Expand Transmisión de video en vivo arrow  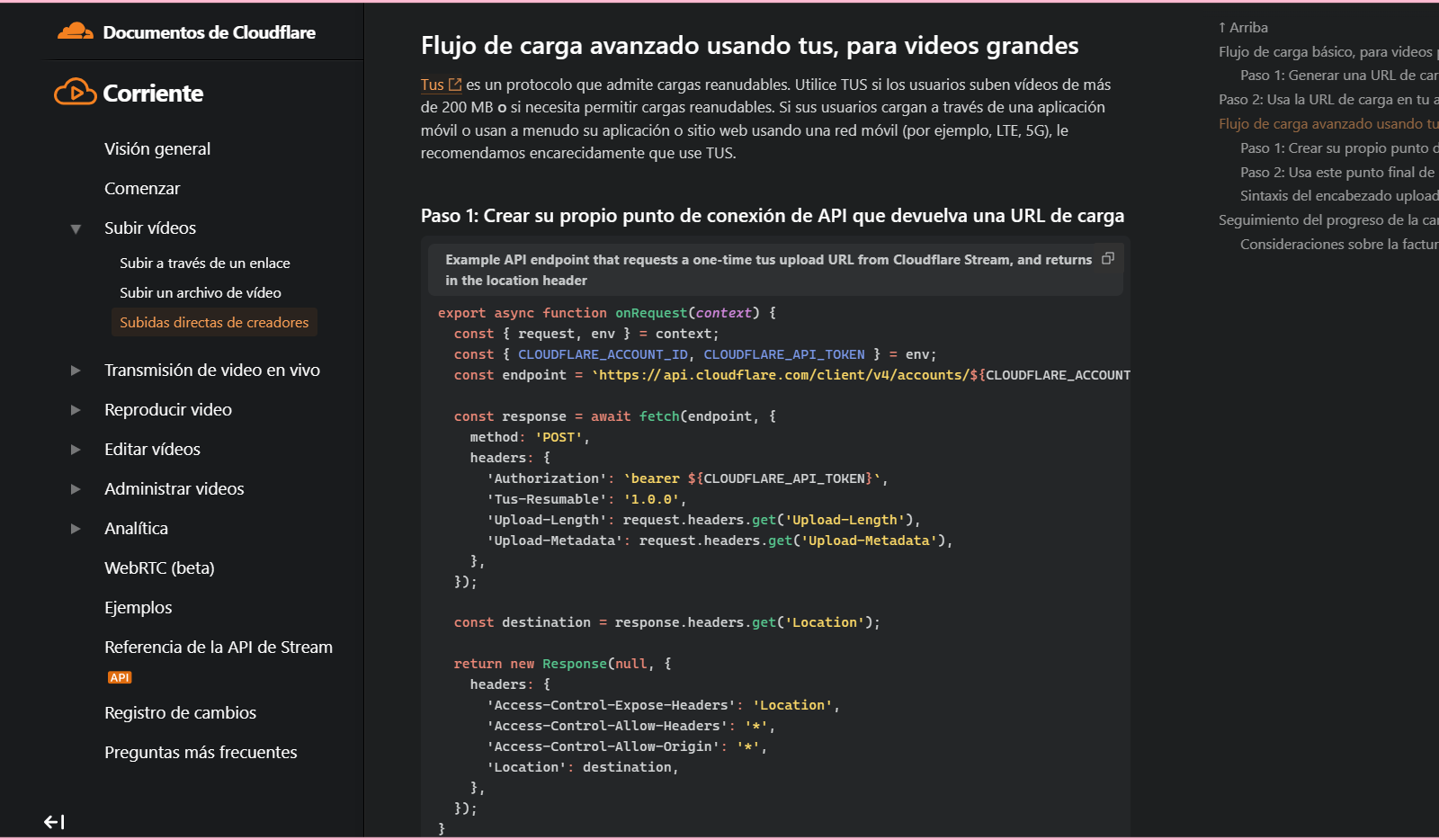tap(76, 371)
